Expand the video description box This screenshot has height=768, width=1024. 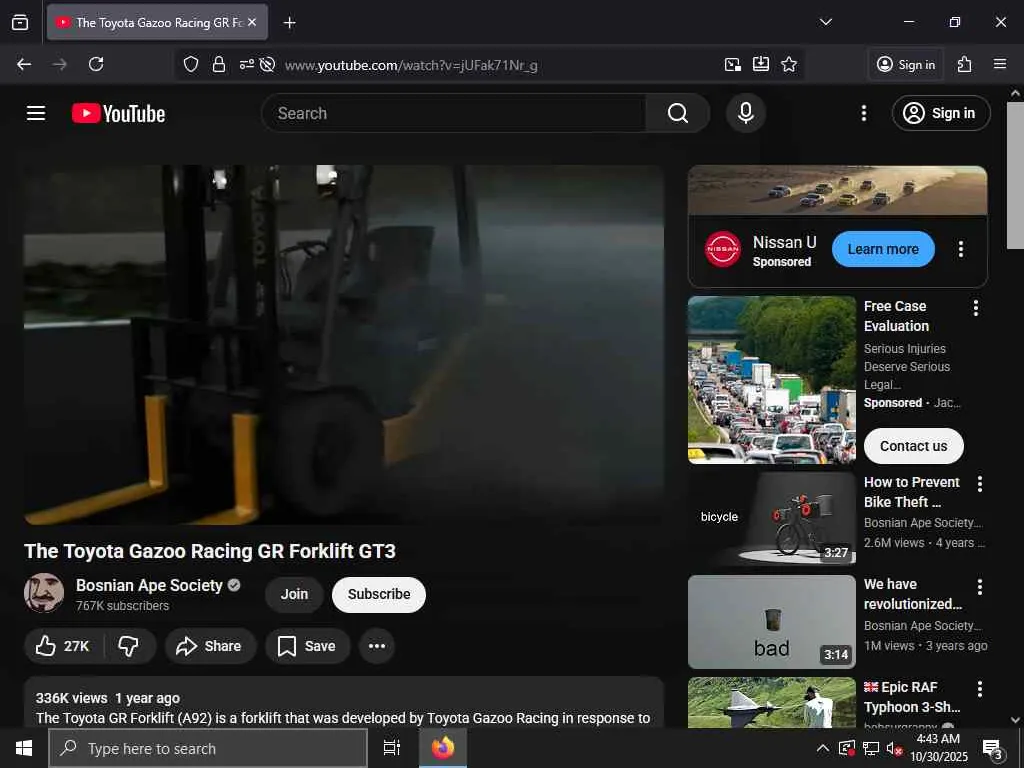[344, 703]
